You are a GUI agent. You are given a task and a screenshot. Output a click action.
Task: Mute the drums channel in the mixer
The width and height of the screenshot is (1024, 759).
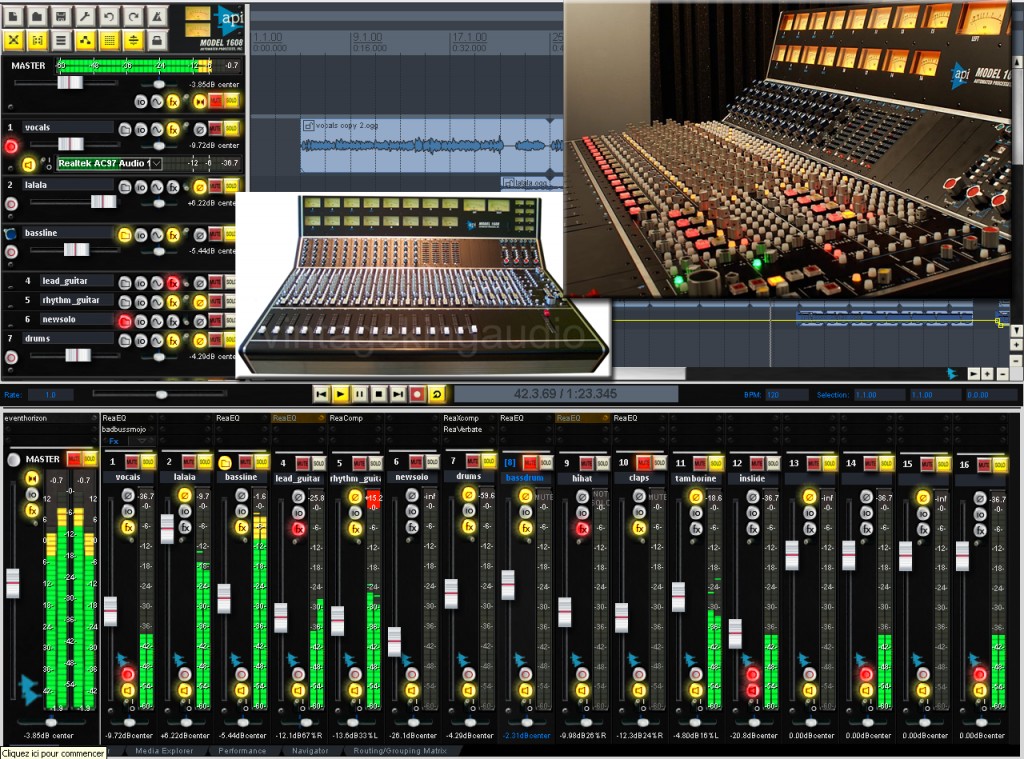tap(473, 461)
